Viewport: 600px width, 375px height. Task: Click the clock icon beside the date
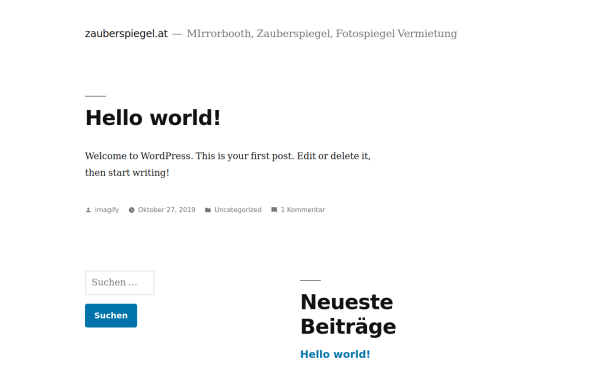(x=132, y=210)
